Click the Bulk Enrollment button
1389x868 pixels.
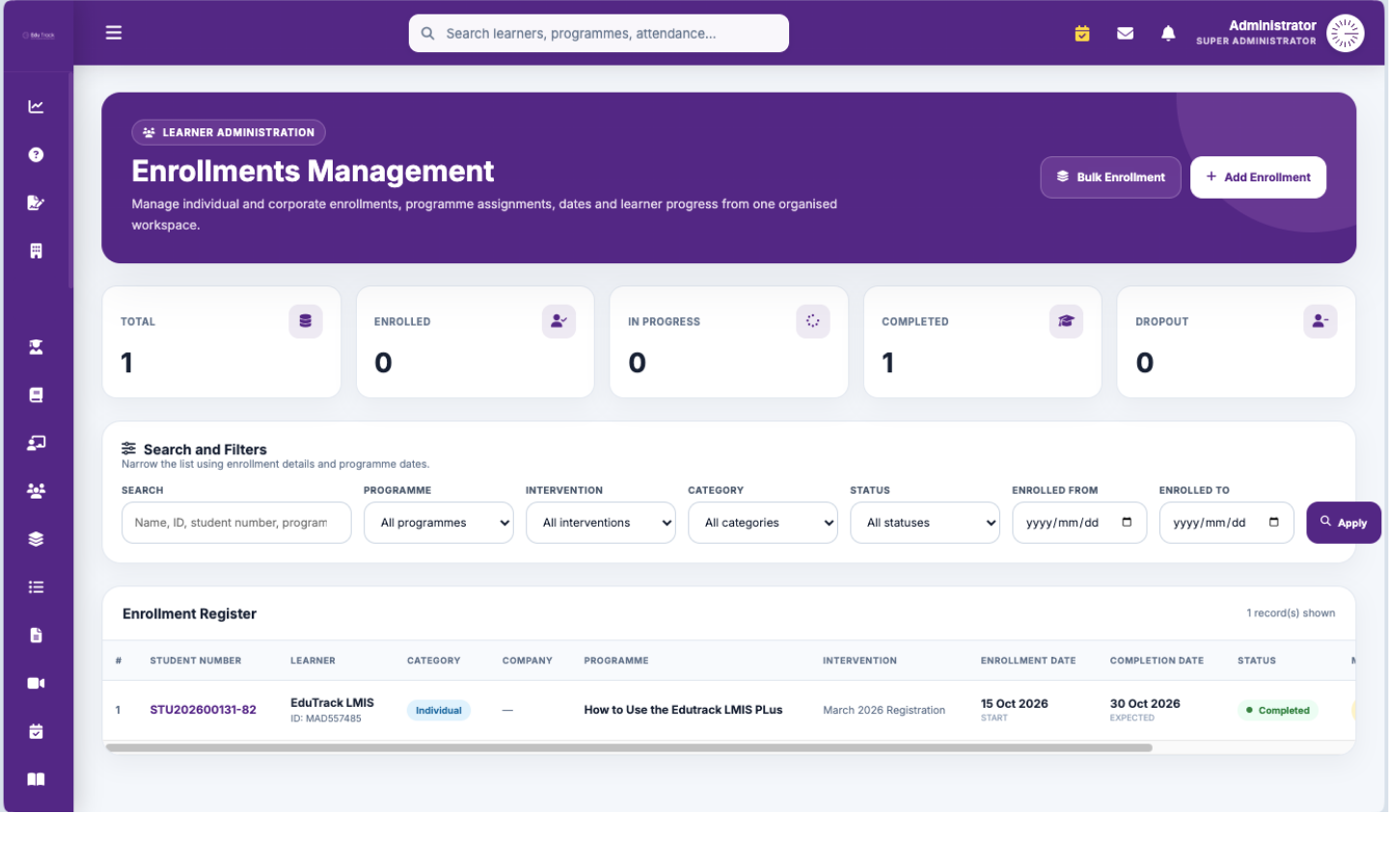click(x=1110, y=177)
